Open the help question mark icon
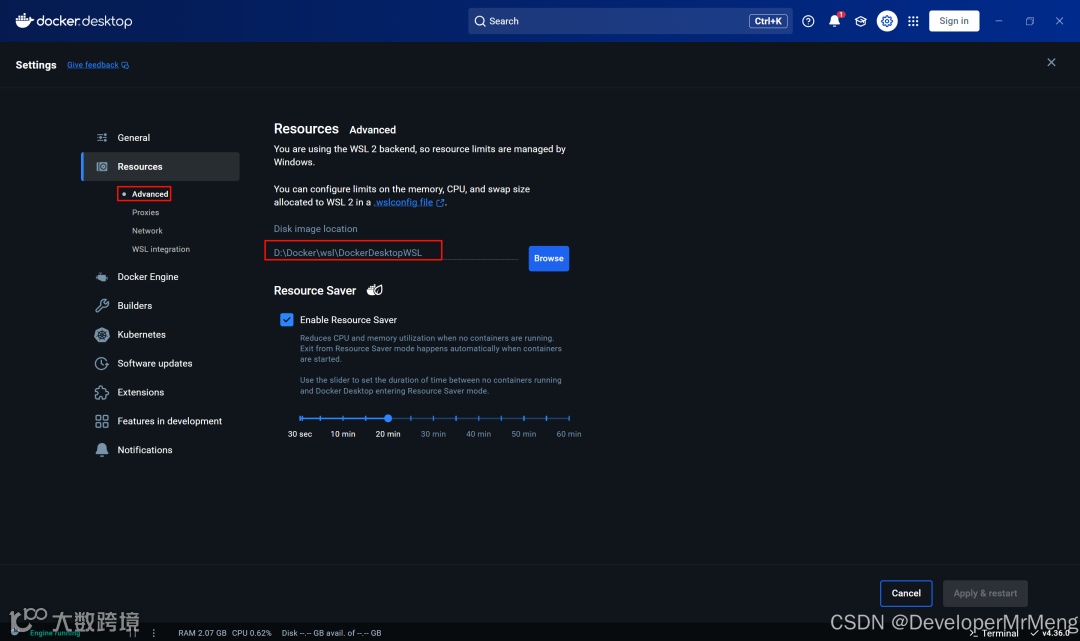The image size is (1080, 641). pos(808,21)
